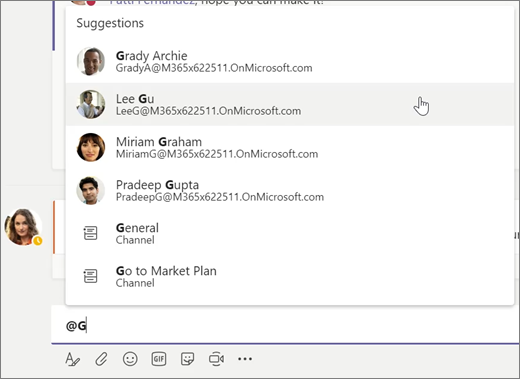Start a Meet now video call

216,359
